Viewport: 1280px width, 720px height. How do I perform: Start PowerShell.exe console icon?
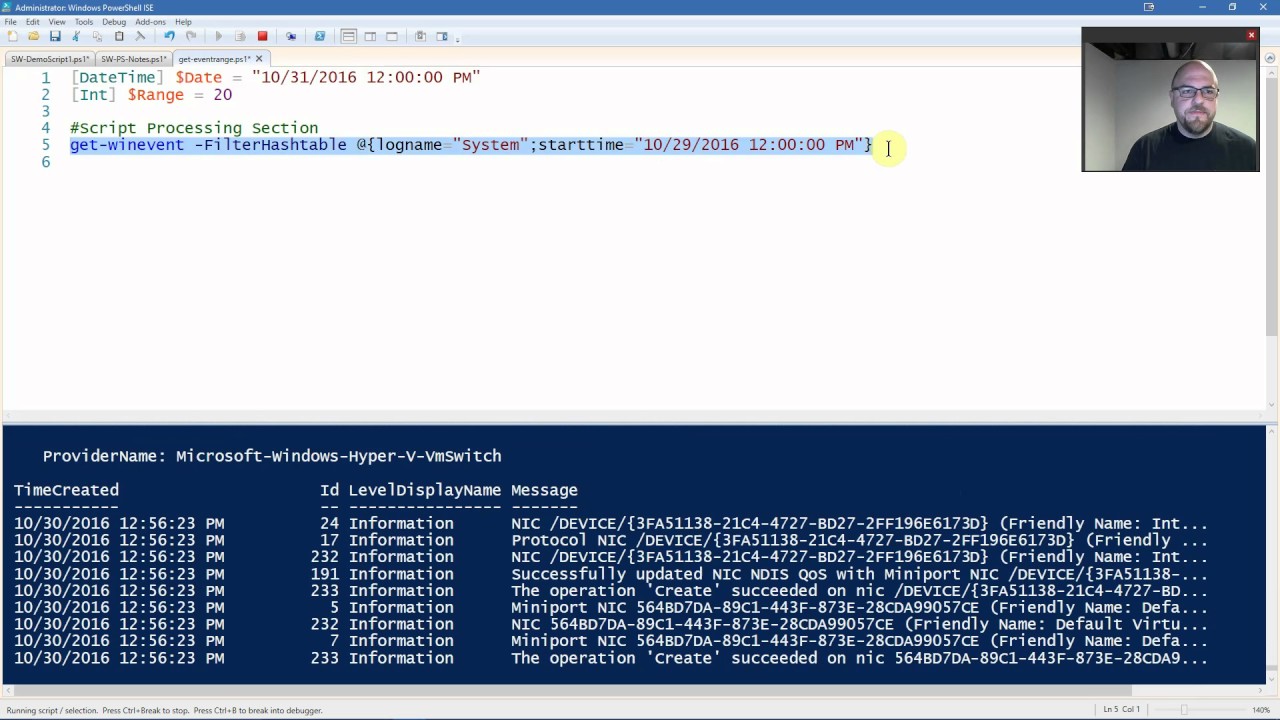click(320, 36)
